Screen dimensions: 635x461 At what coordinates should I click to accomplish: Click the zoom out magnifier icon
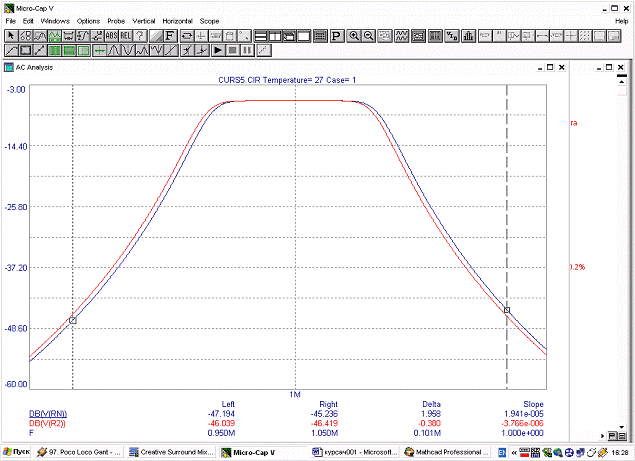pyautogui.click(x=369, y=35)
